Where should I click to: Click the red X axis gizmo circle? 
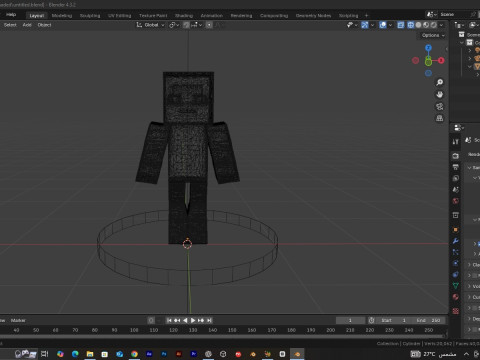tap(441, 60)
